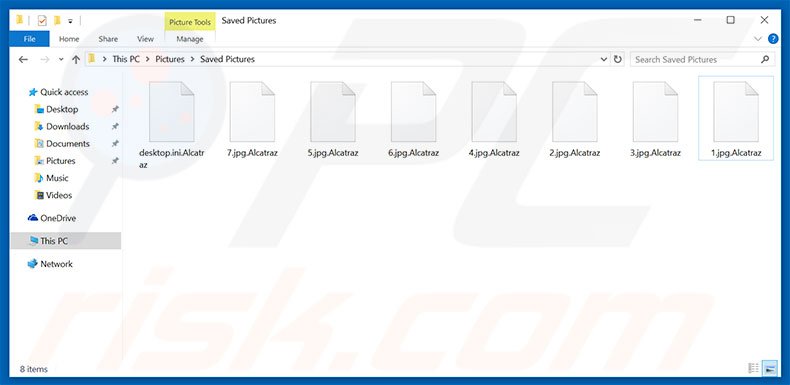Switch to Details view icon
Screen dimensions: 790x385
coord(754,368)
